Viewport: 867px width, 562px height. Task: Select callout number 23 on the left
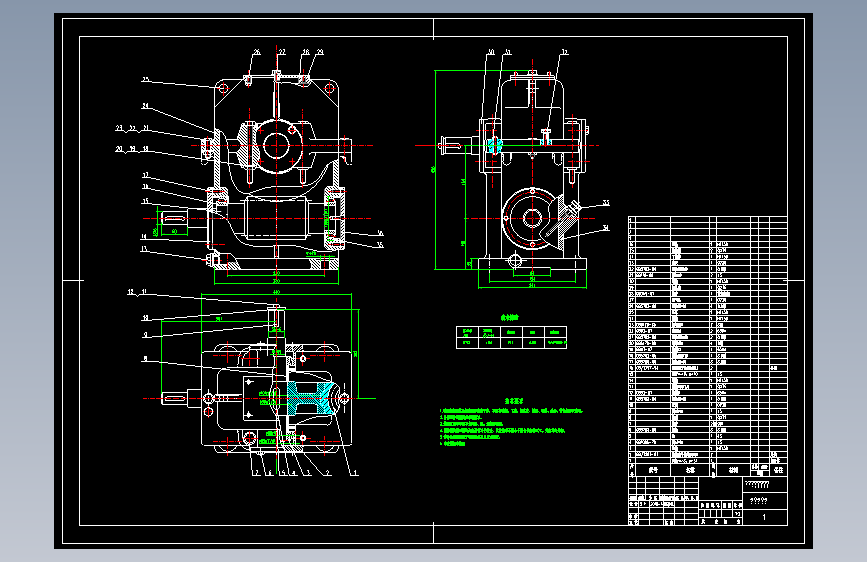point(119,128)
